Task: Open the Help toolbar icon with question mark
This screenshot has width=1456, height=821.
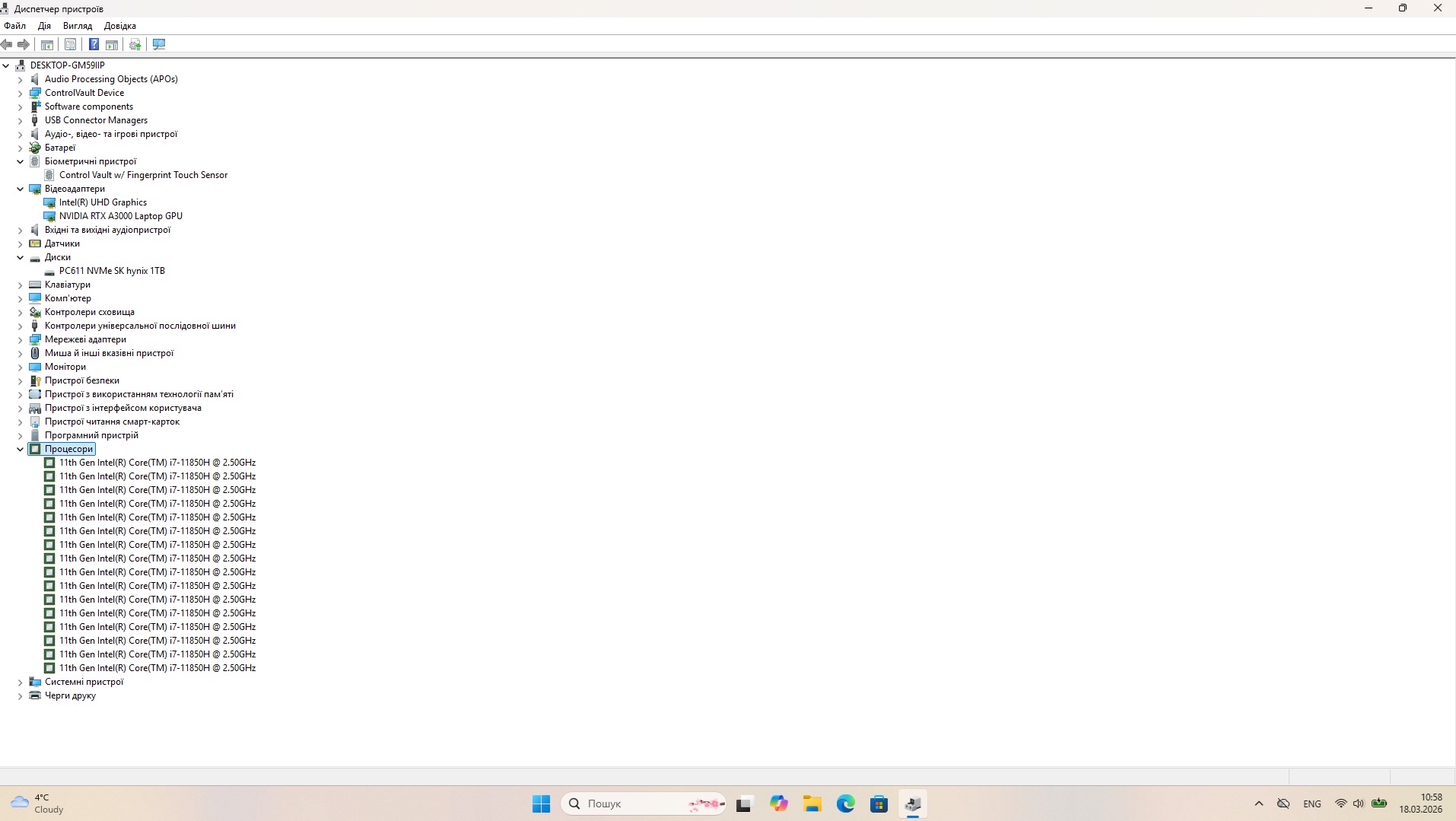Action: [94, 44]
